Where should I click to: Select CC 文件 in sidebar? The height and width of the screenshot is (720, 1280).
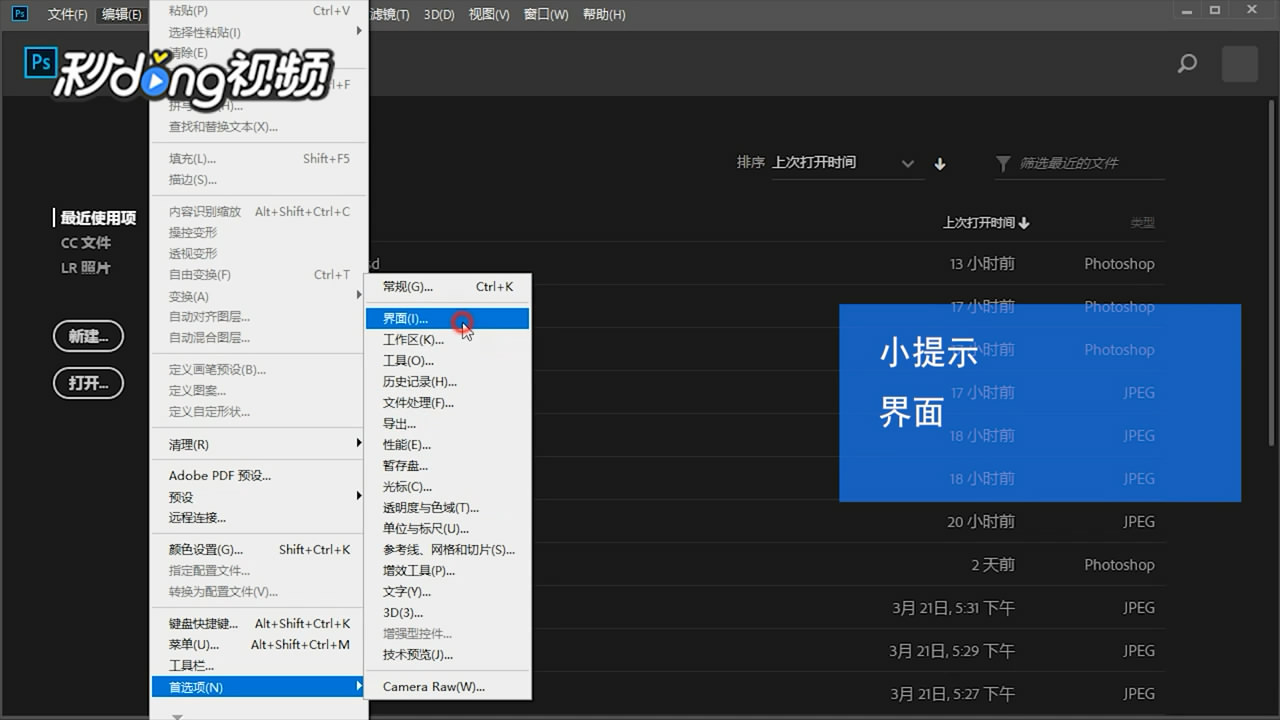[86, 243]
